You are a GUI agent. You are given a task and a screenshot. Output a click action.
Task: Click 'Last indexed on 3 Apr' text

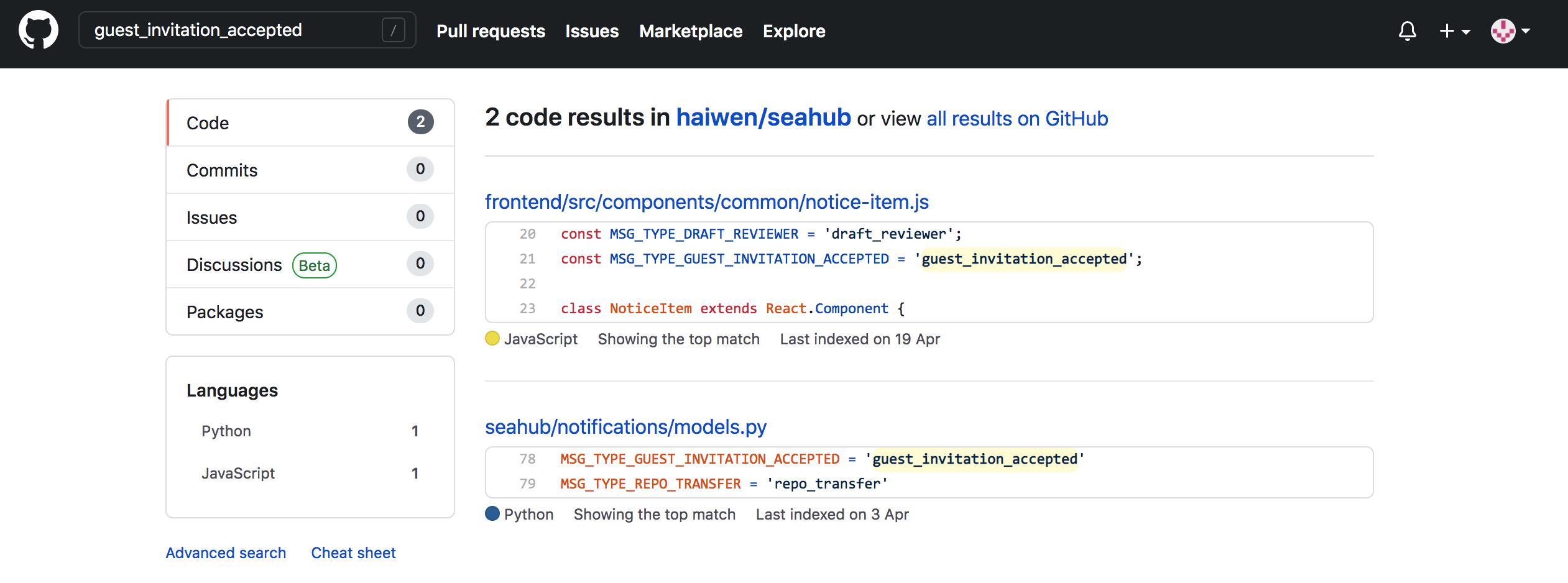tap(832, 514)
